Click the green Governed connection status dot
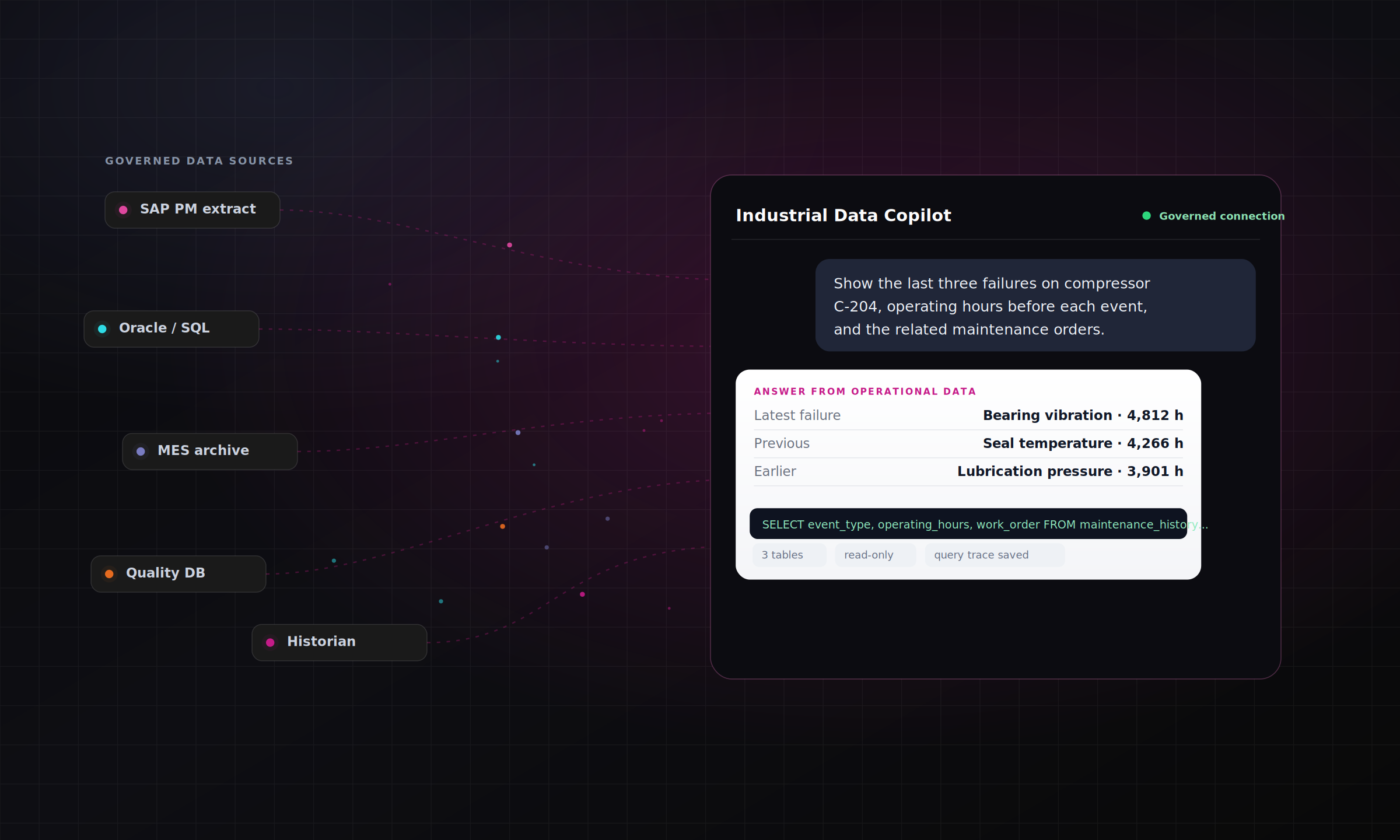The image size is (1400, 840). (x=1146, y=216)
